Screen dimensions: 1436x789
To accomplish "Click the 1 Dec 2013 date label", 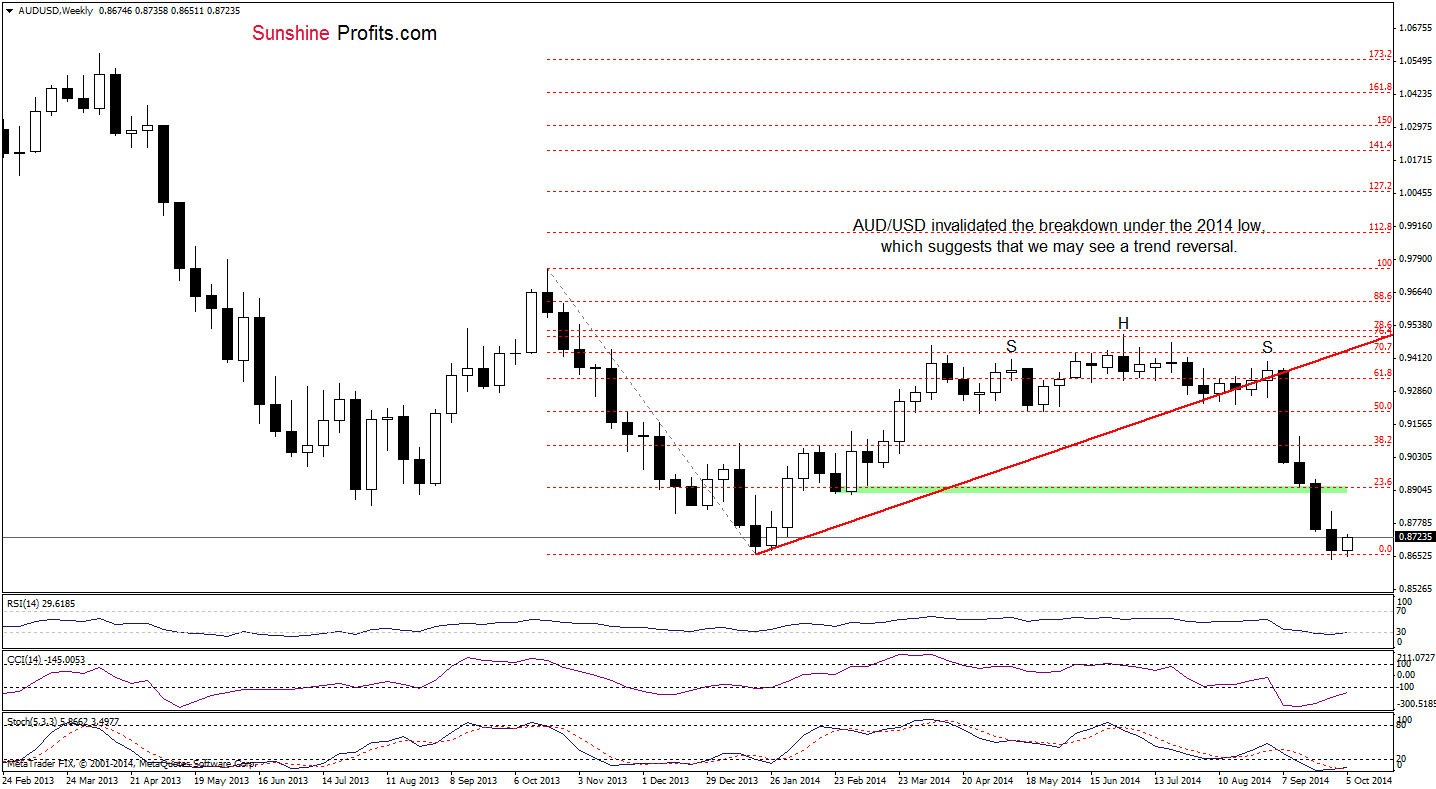I will pos(666,779).
